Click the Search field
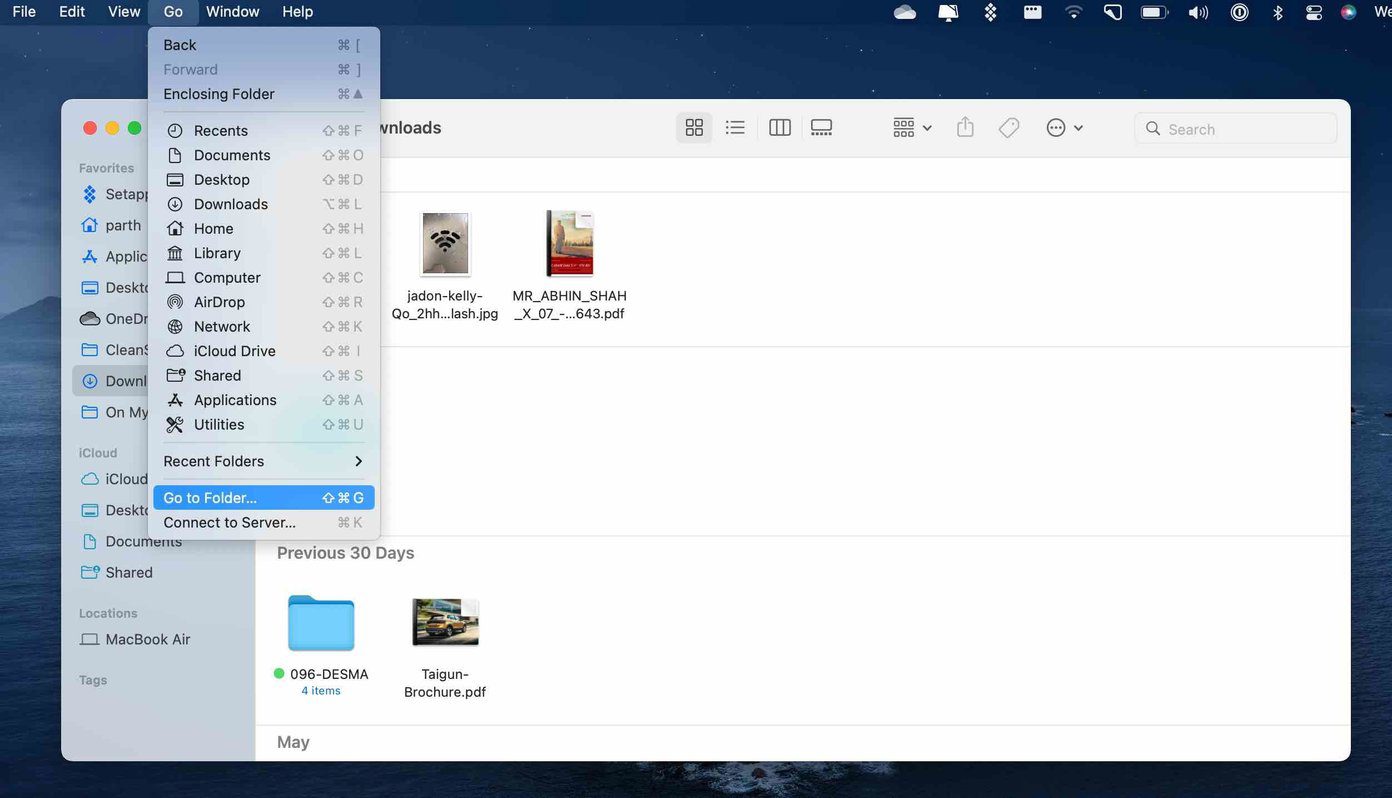The width and height of the screenshot is (1392, 798). point(1236,129)
